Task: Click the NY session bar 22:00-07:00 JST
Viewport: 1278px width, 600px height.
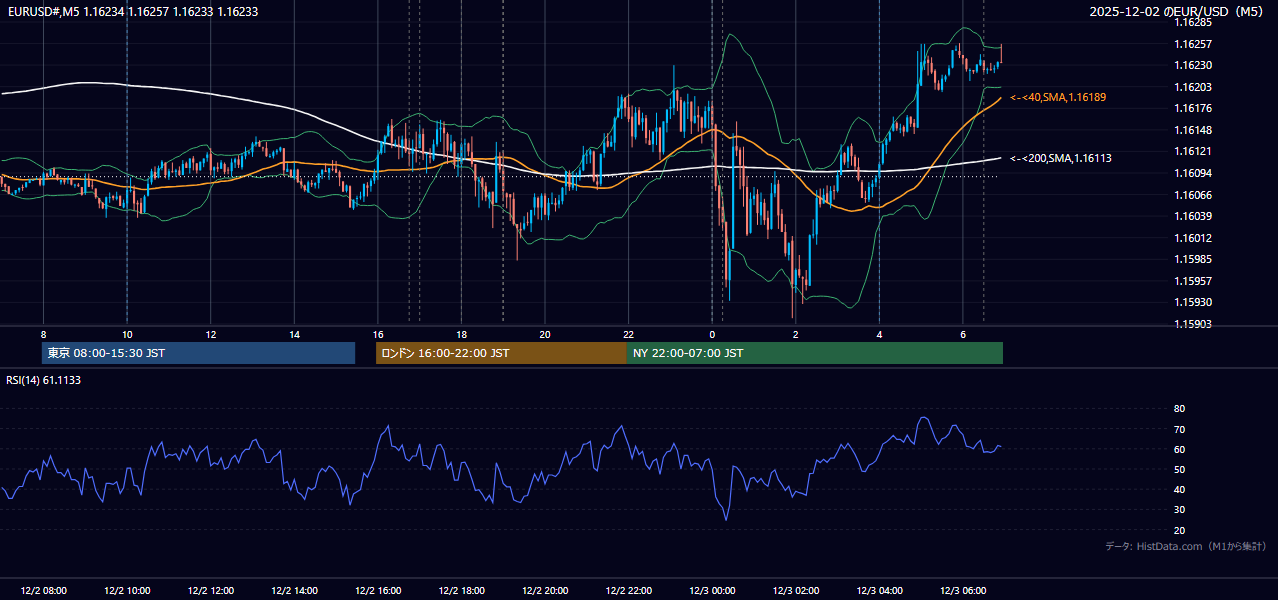Action: (x=815, y=353)
